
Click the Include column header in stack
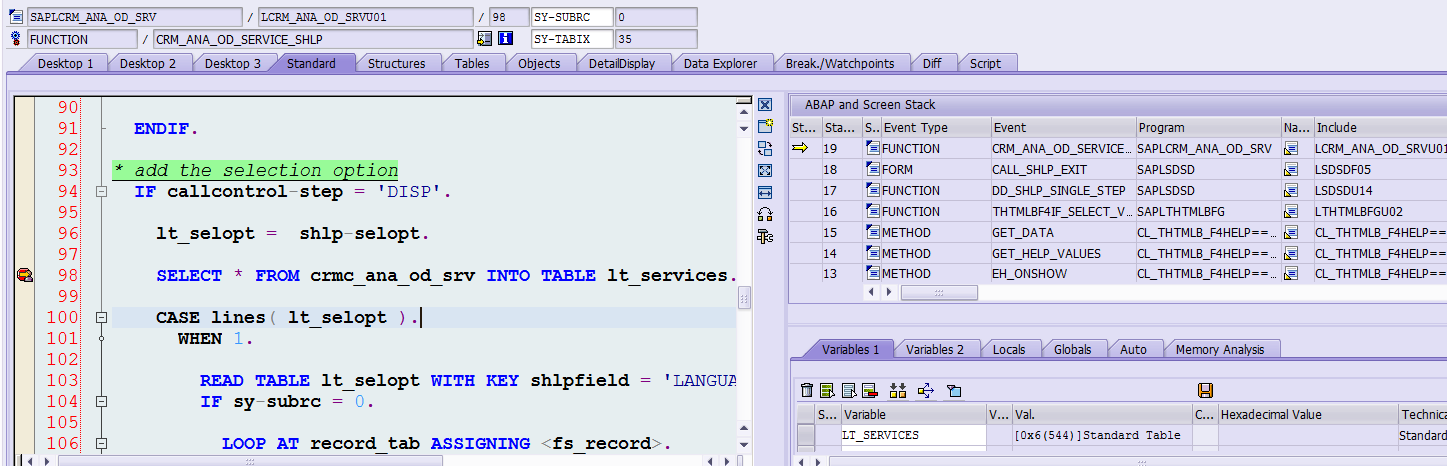pyautogui.click(x=1379, y=128)
